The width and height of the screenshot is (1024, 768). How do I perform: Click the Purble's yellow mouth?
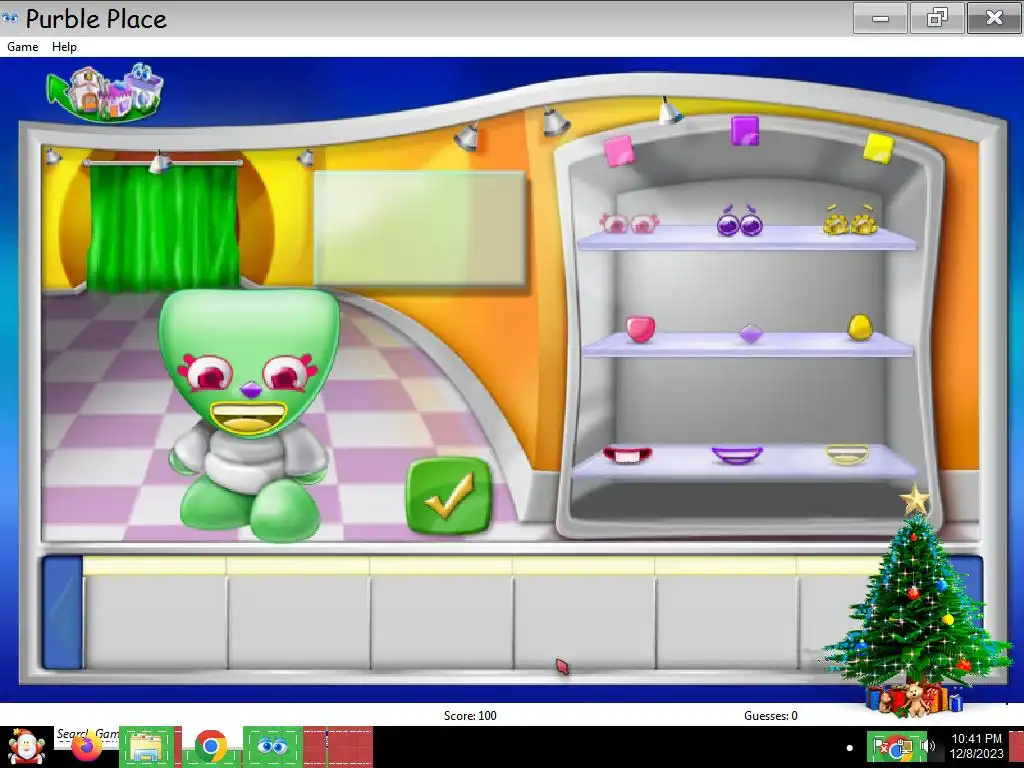pos(248,418)
